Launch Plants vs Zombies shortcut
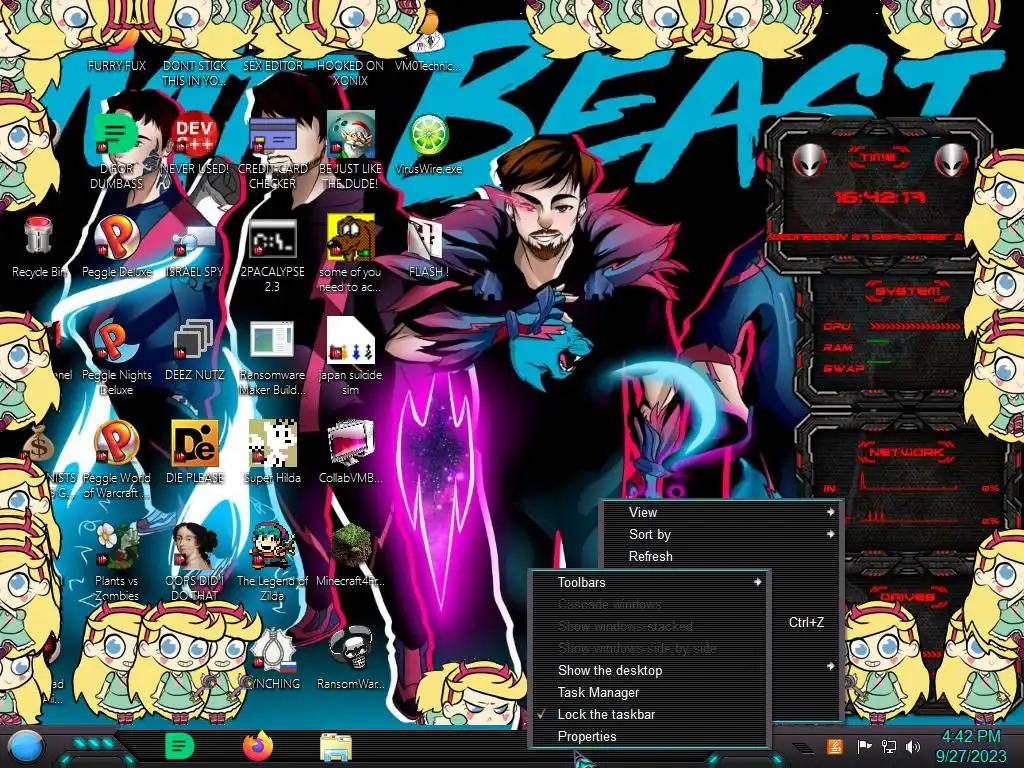The width and height of the screenshot is (1024, 768). [117, 562]
